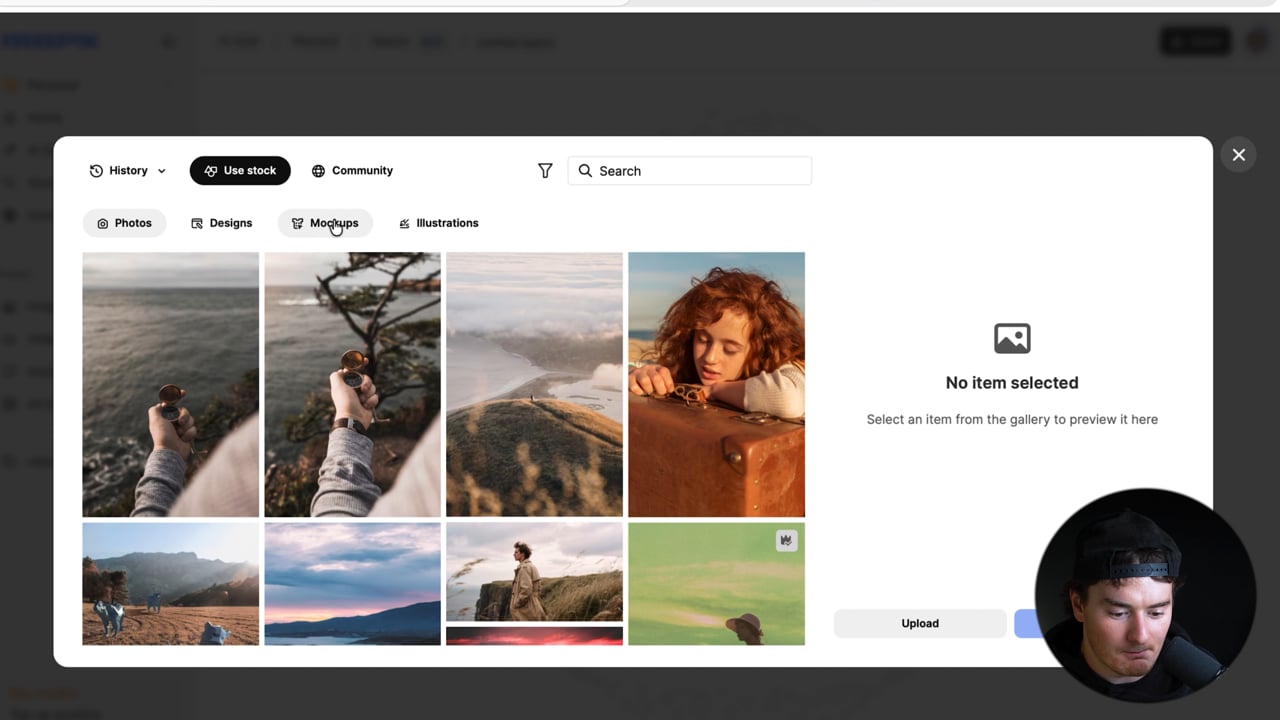The image size is (1280, 720).
Task: Choose the red-haired girl with suitcase photo
Action: coord(716,384)
